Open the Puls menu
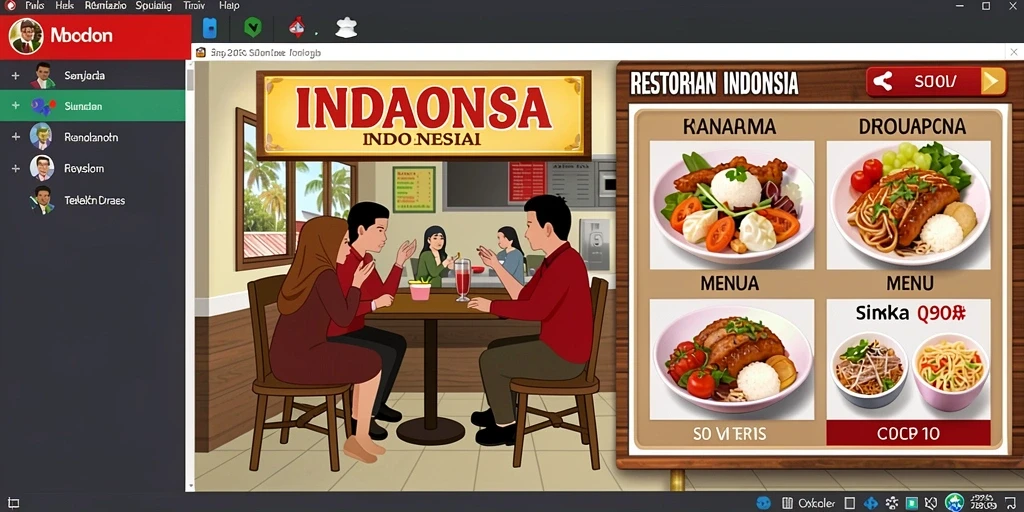The width and height of the screenshot is (1024, 512). coord(35,5)
